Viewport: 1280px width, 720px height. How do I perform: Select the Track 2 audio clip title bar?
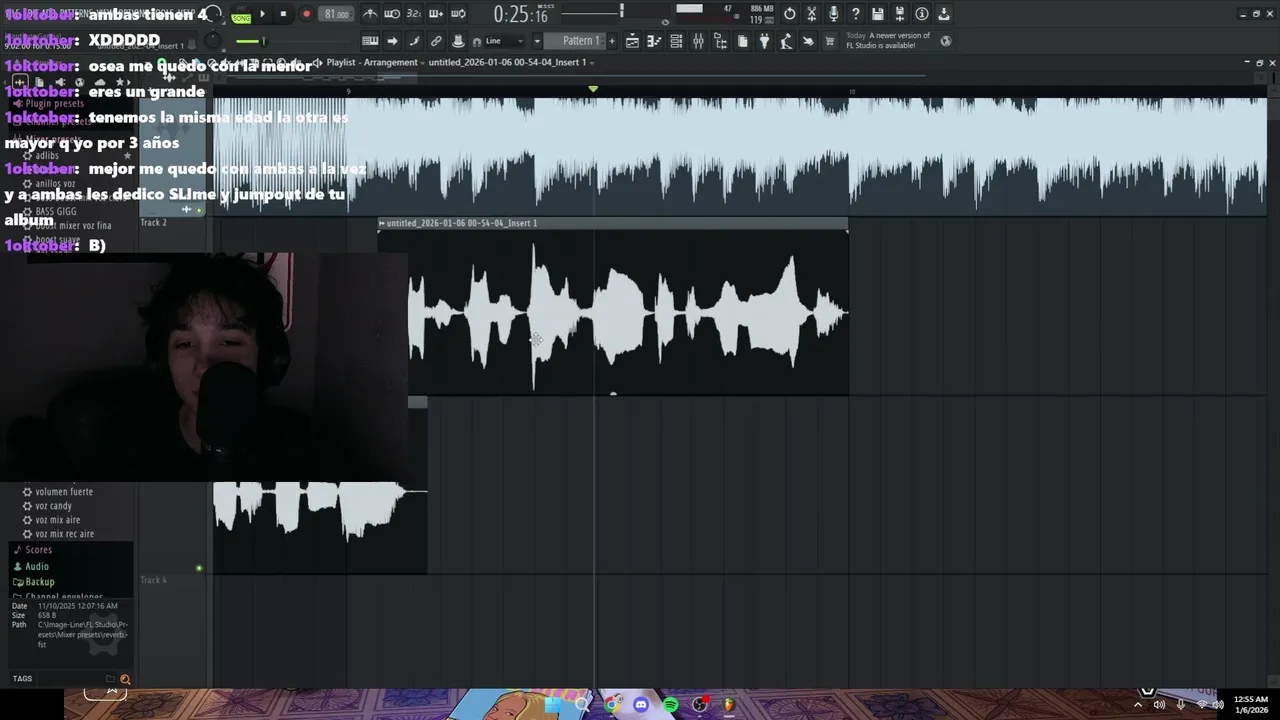pyautogui.click(x=613, y=223)
